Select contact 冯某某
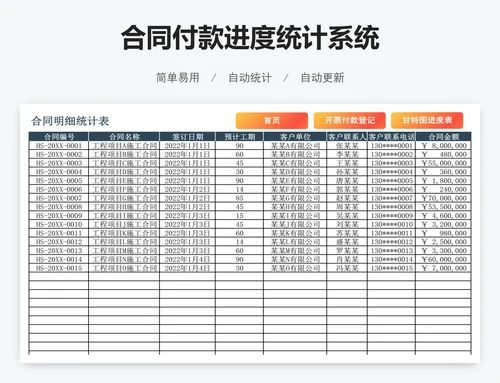500x383 pixels. (x=347, y=268)
